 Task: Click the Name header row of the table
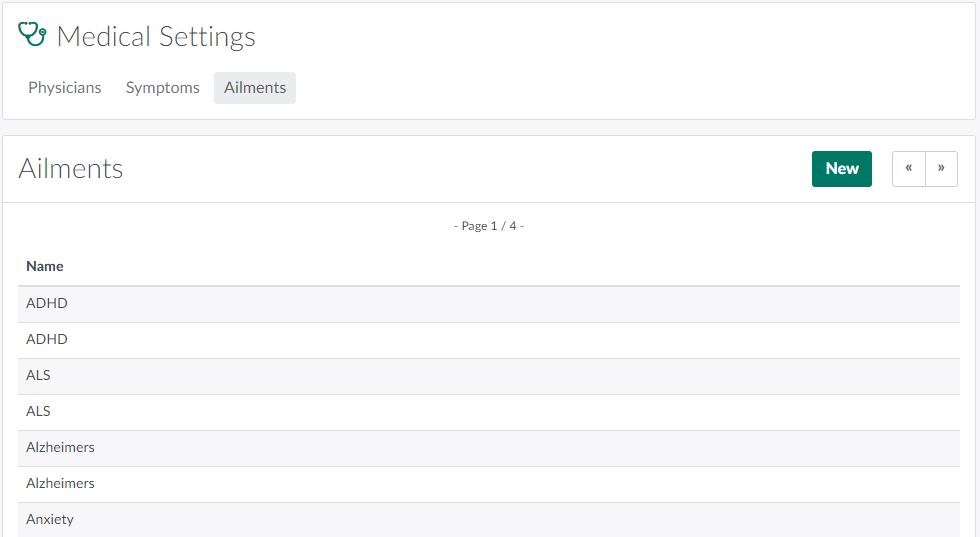point(488,266)
